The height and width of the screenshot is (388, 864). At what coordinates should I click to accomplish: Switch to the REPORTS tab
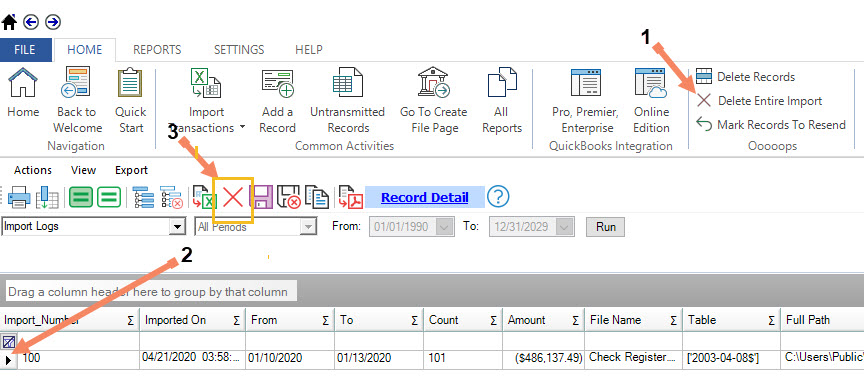click(157, 50)
